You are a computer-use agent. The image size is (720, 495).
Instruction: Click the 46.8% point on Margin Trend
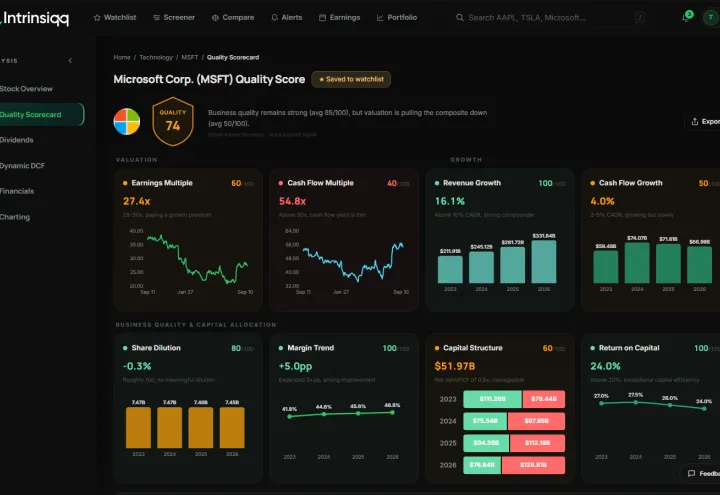coord(392,412)
